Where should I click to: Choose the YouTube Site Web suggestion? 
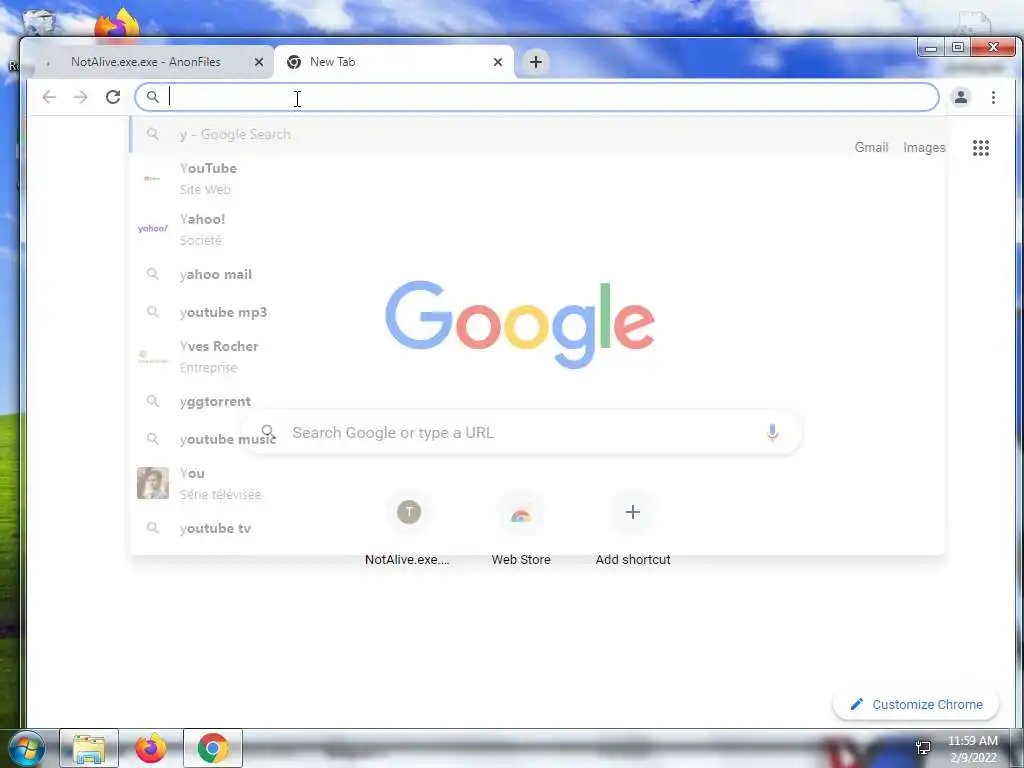point(537,178)
